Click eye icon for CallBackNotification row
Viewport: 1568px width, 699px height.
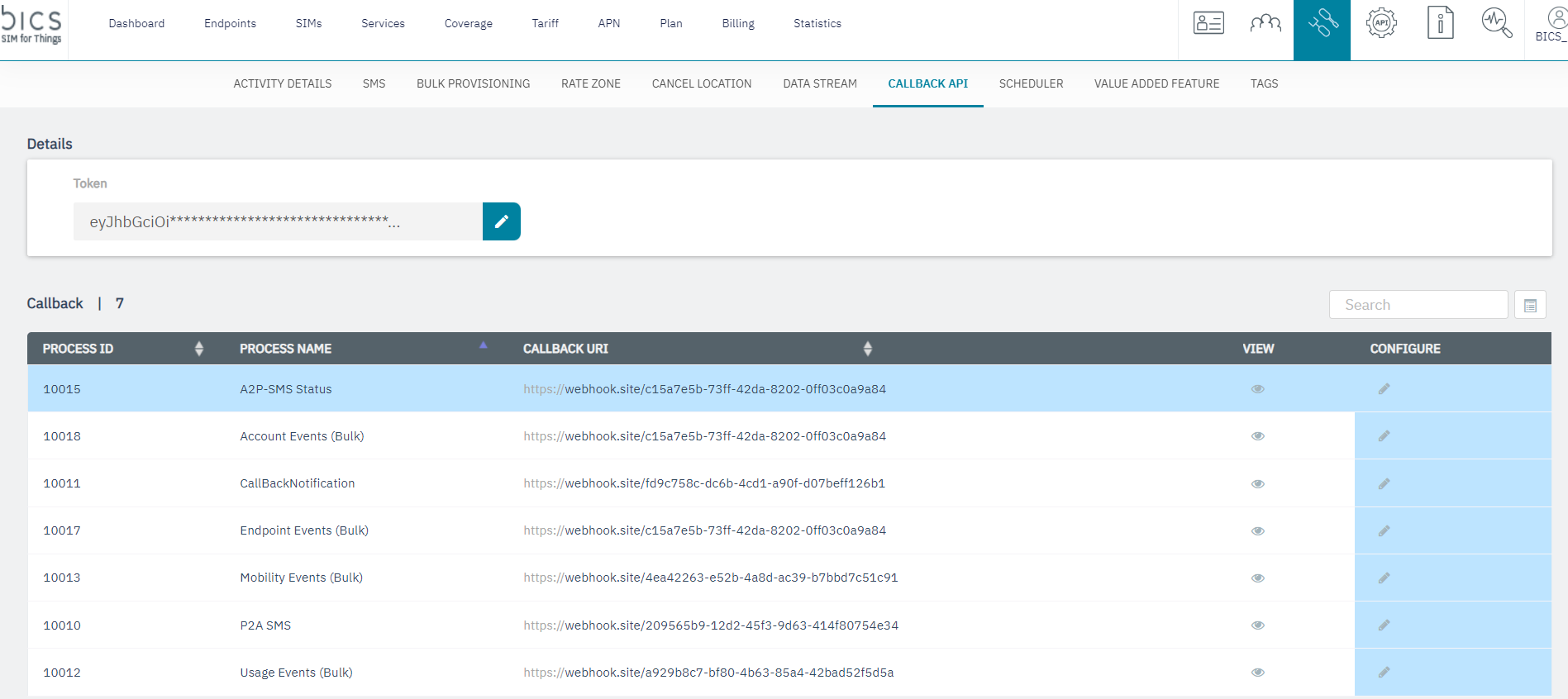[1257, 484]
